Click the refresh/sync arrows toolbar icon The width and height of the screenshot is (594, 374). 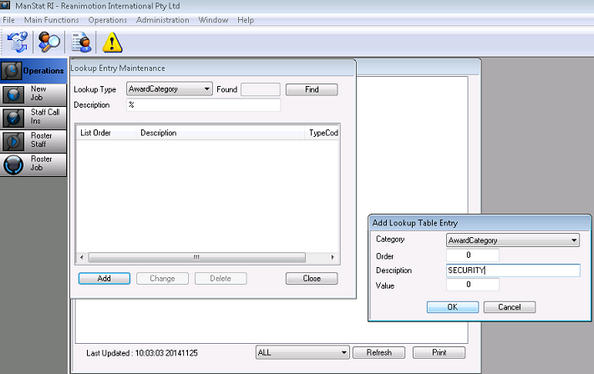(17, 42)
